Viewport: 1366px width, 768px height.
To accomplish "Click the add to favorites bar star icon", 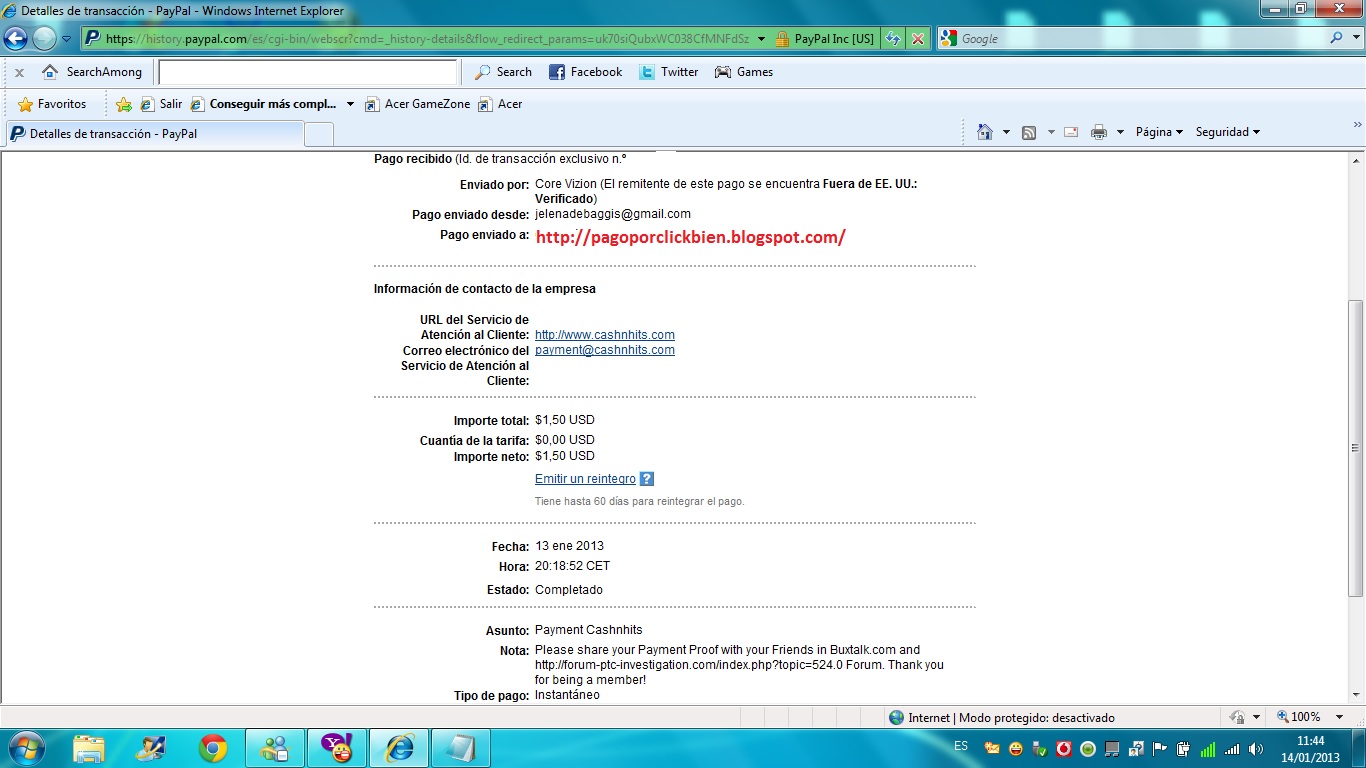I will click(124, 104).
